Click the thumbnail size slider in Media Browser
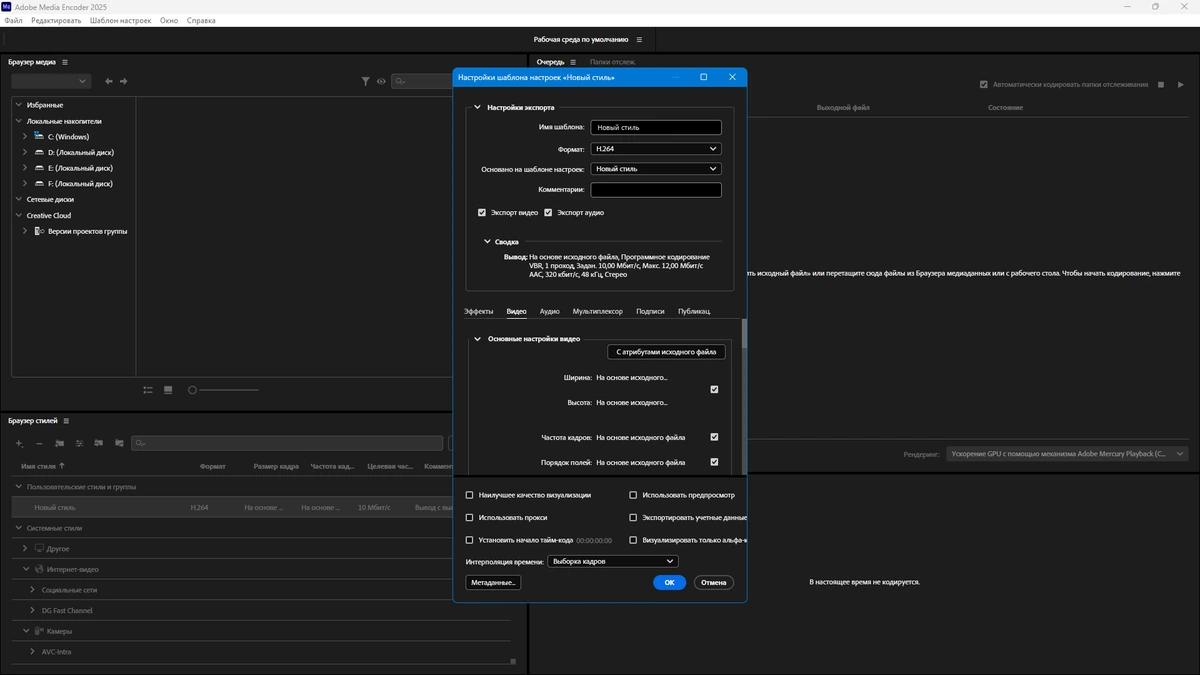 coord(224,390)
